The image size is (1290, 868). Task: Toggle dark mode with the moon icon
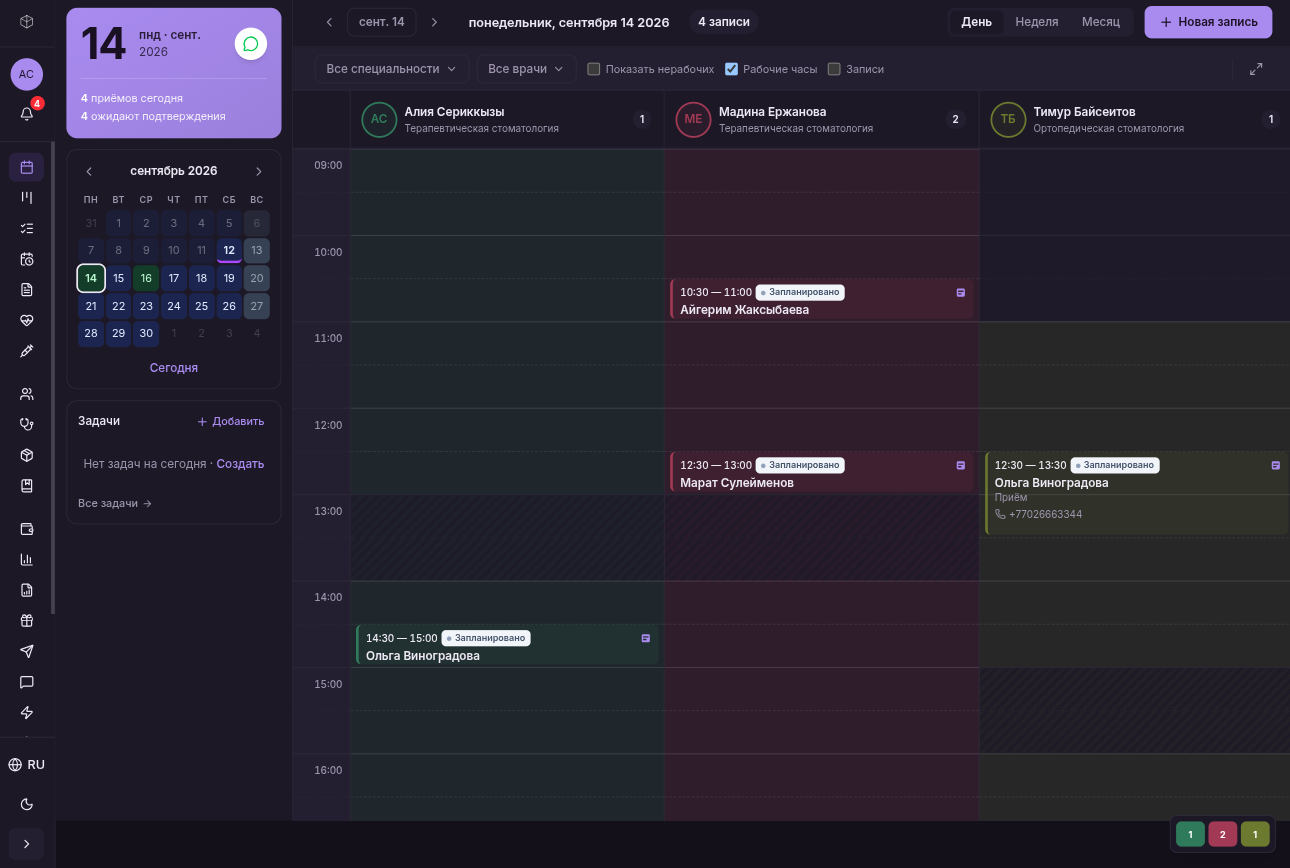point(27,804)
